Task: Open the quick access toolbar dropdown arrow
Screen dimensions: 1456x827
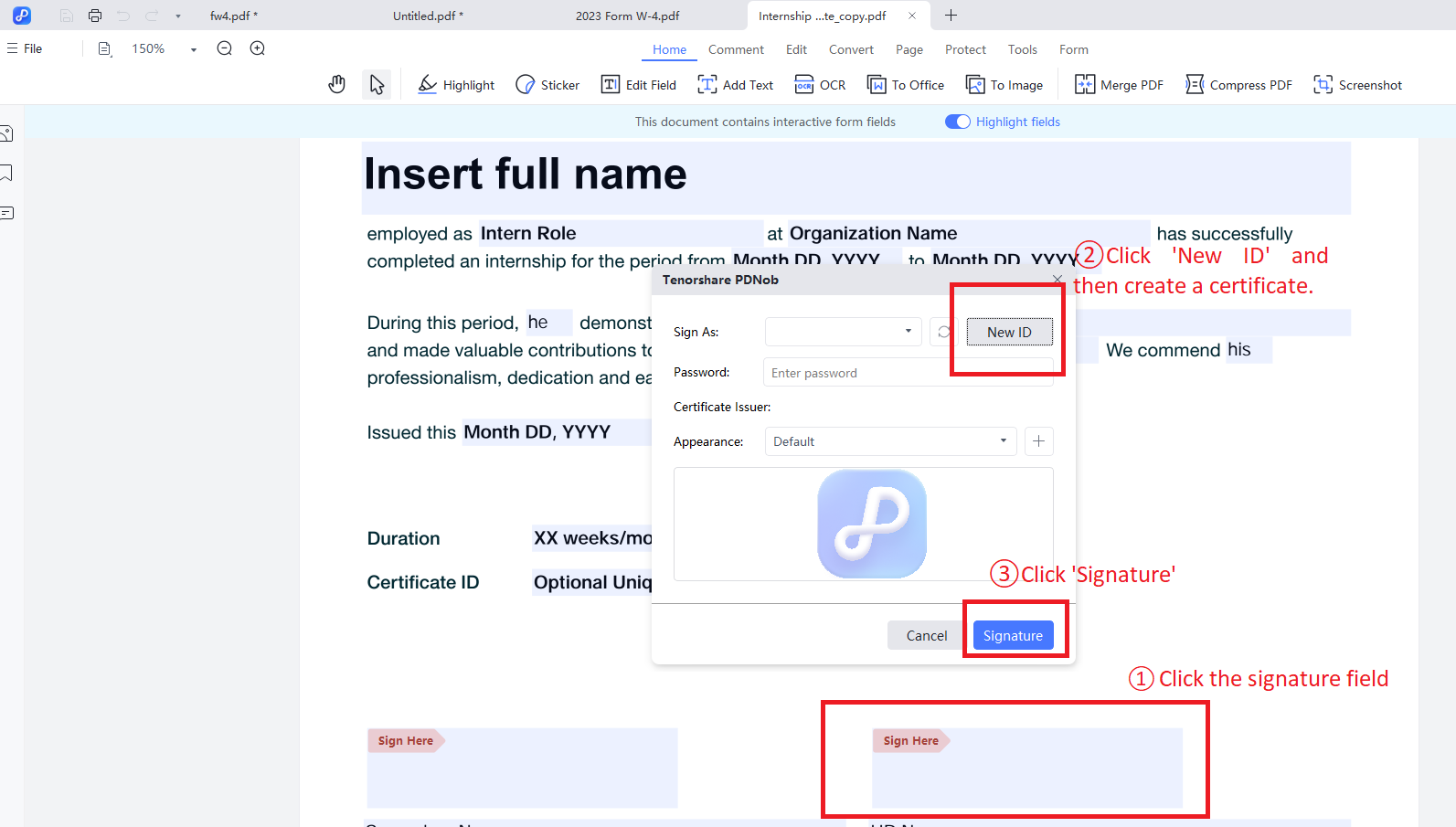Action: click(178, 16)
